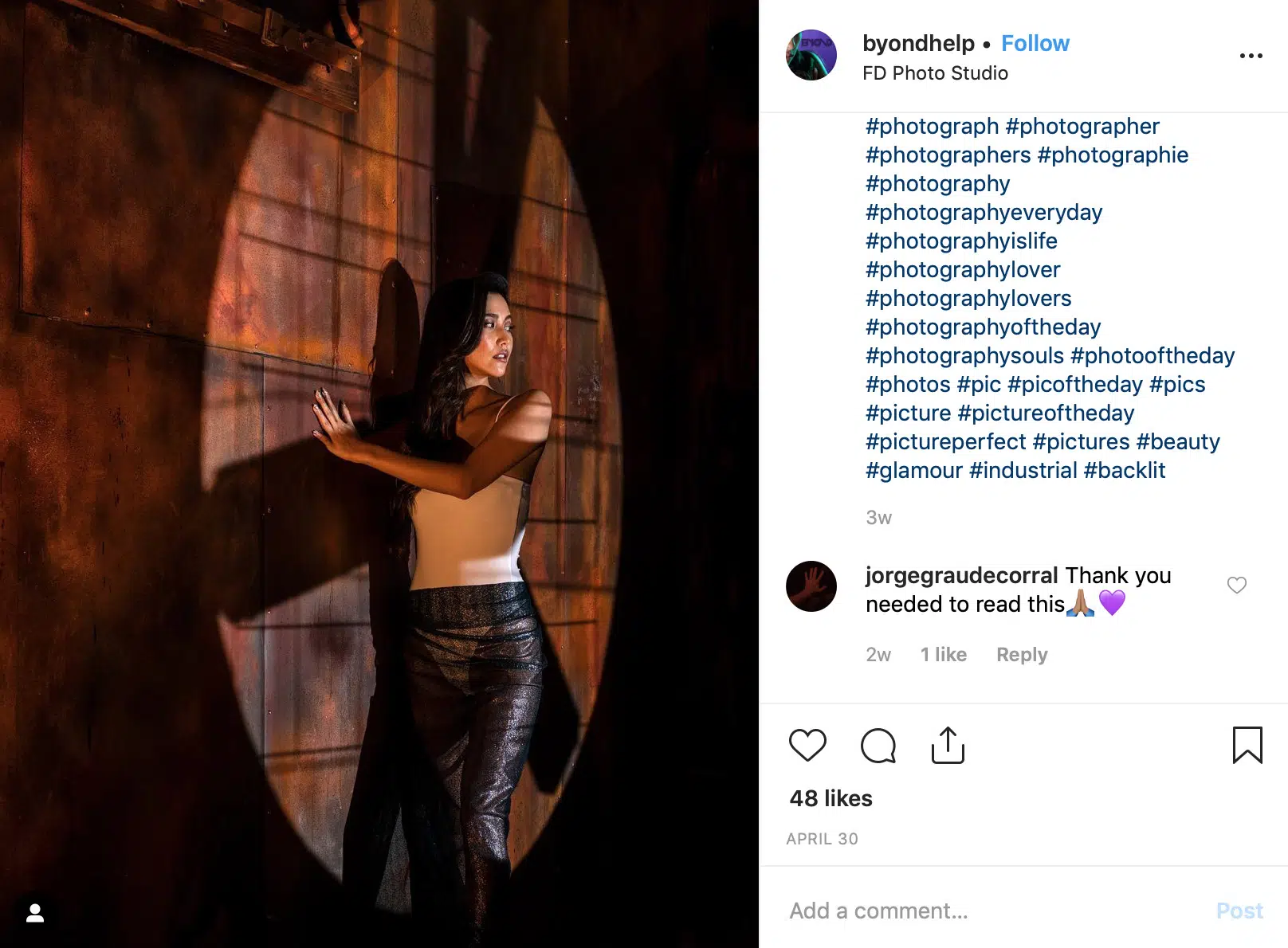Image resolution: width=1288 pixels, height=948 pixels.
Task: Open the #industrial hashtag
Action: 1023,470
